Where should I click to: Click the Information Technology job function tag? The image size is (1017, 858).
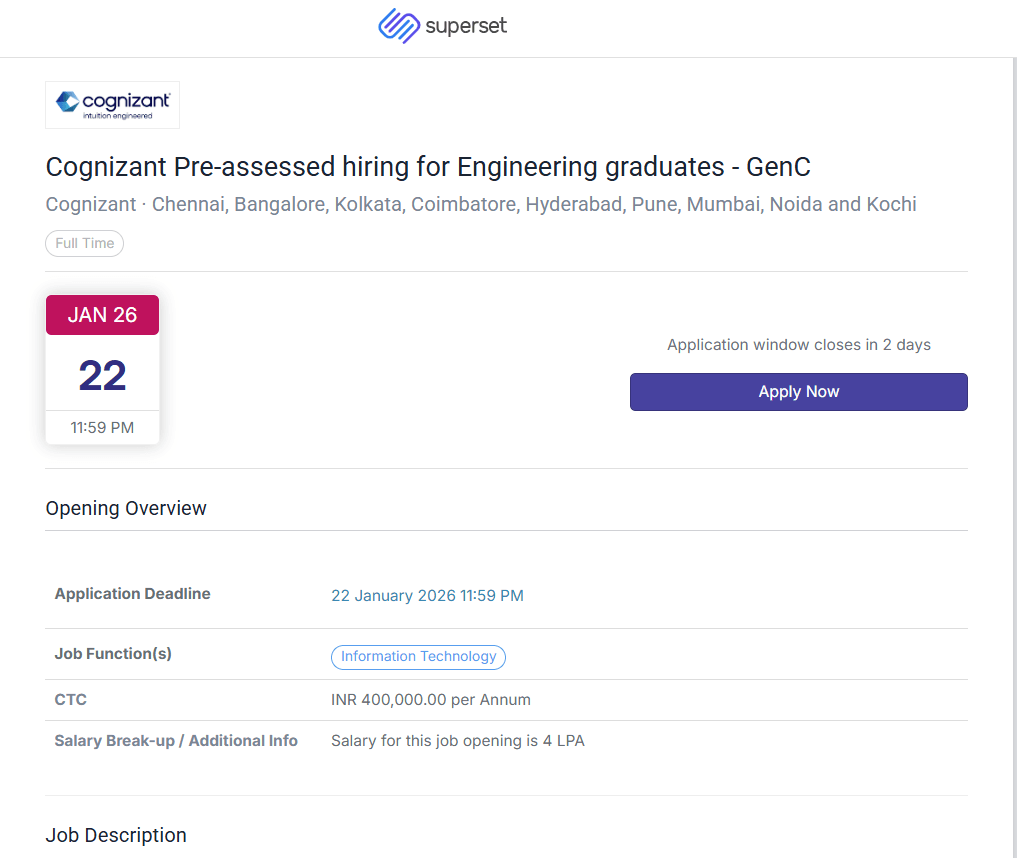click(x=418, y=657)
